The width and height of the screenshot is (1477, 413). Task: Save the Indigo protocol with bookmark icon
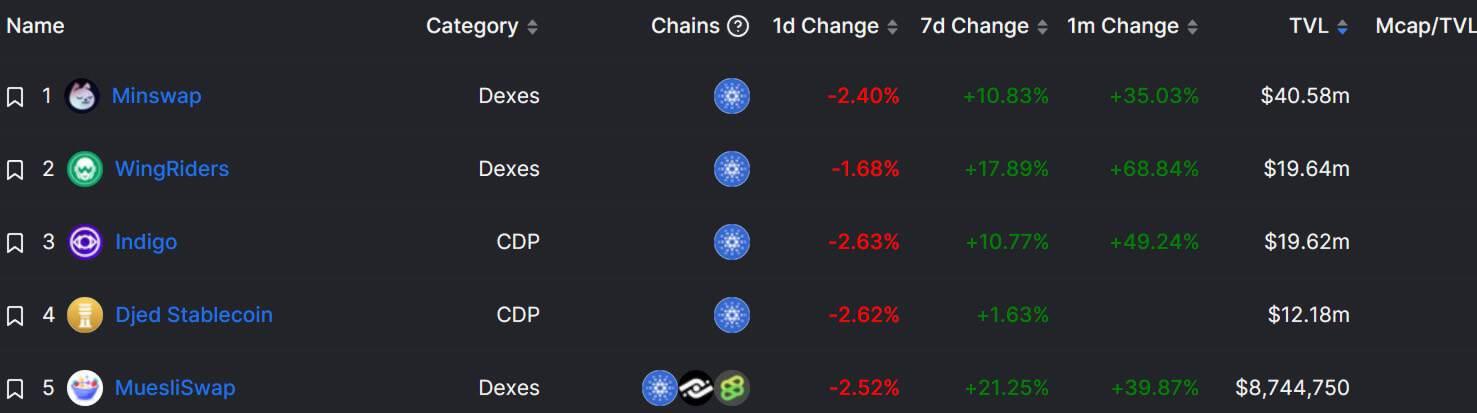click(15, 243)
